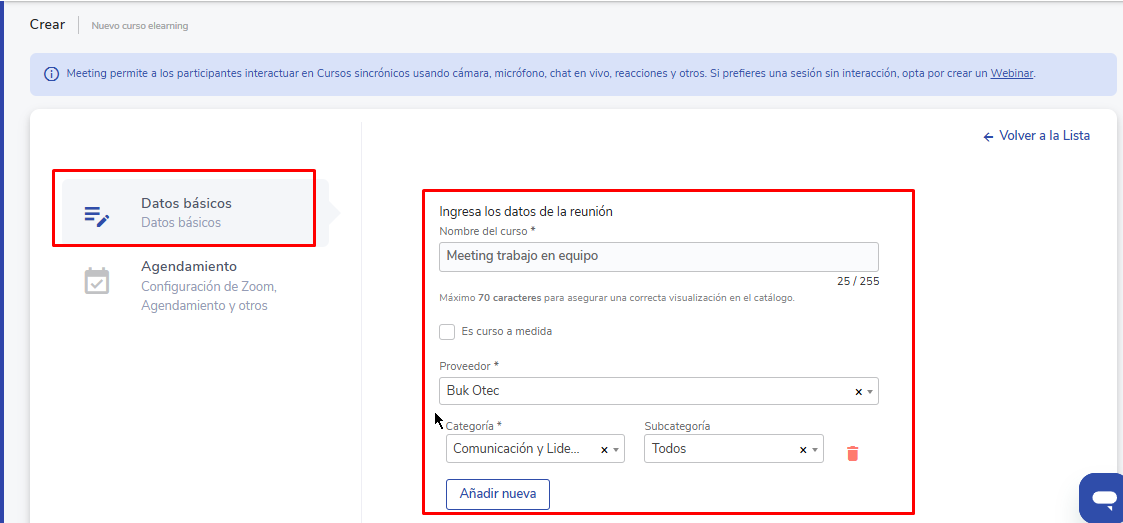Click the pencil icon beside Datos básicos

[96, 215]
